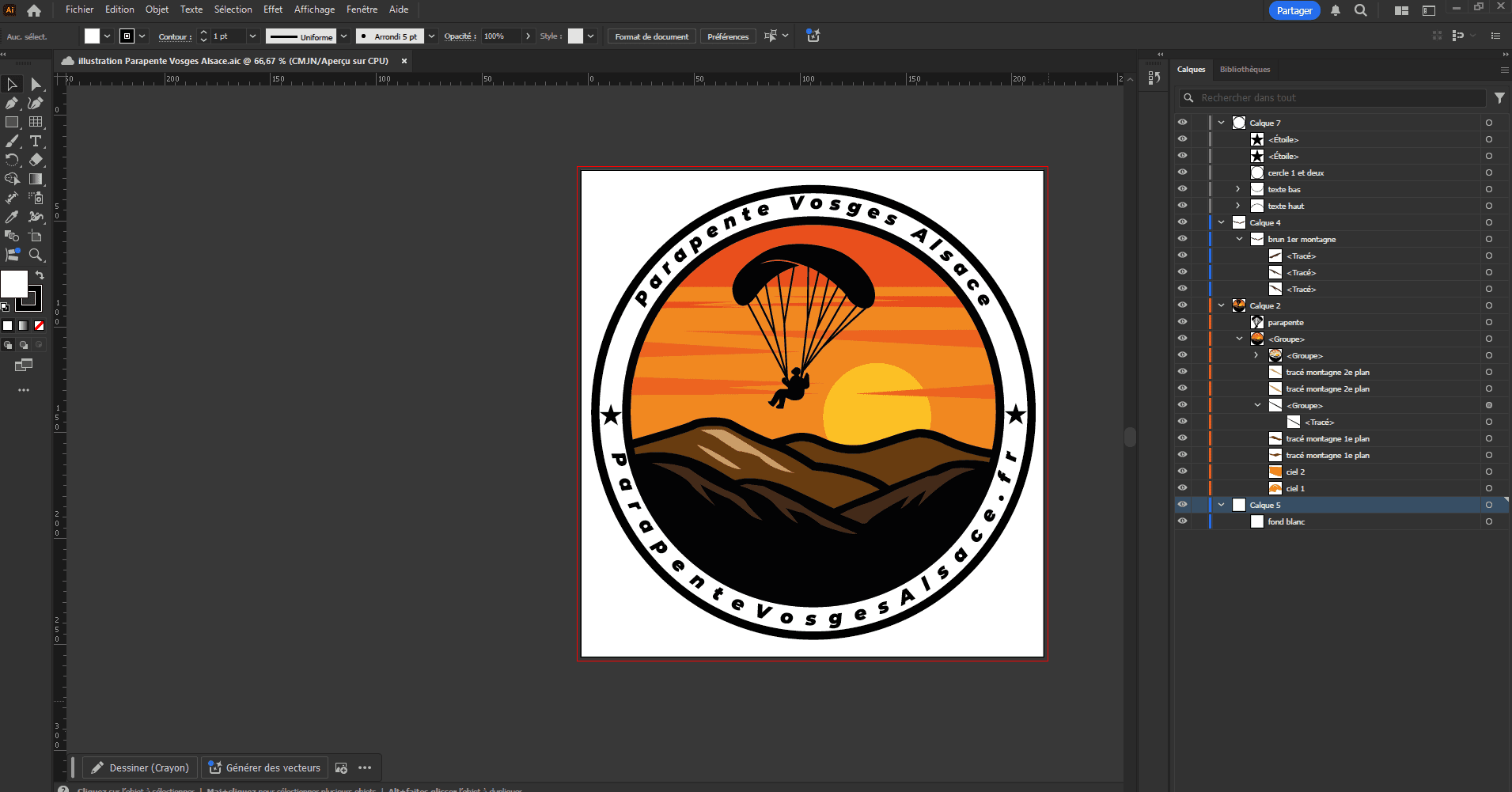The image size is (1512, 792).
Task: Collapse the Calque 5 layer
Action: (1222, 505)
